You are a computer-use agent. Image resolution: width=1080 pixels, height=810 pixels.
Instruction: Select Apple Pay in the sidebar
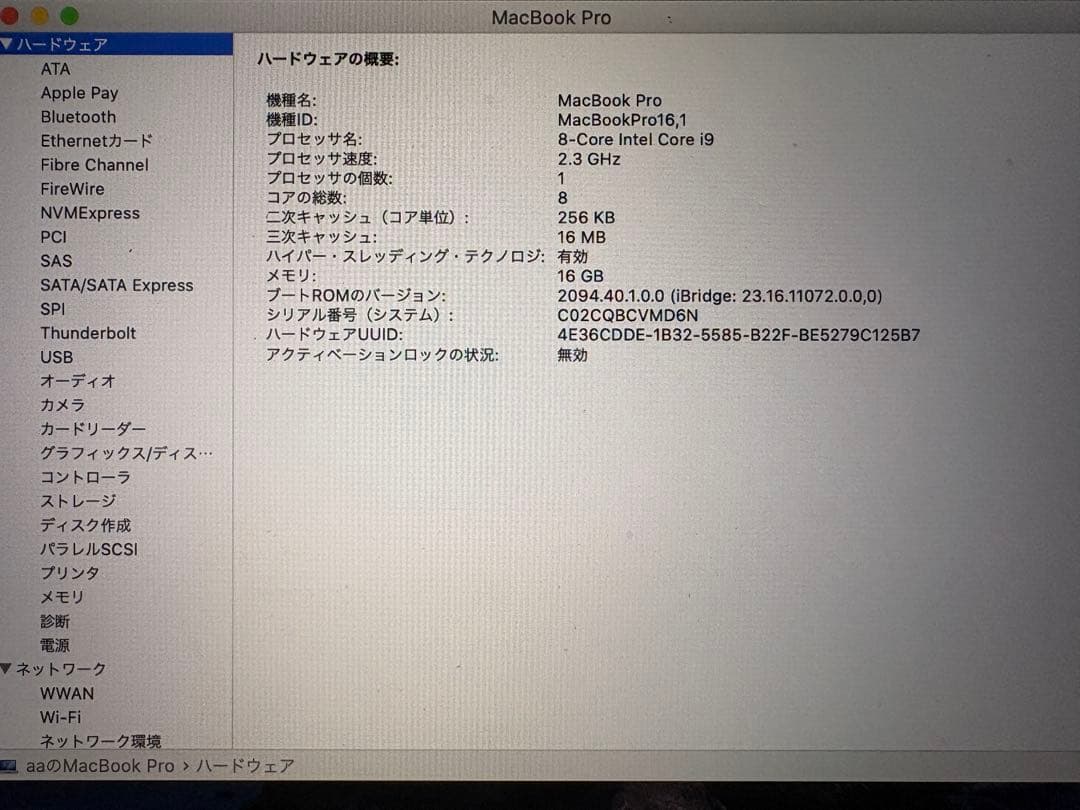pos(79,92)
